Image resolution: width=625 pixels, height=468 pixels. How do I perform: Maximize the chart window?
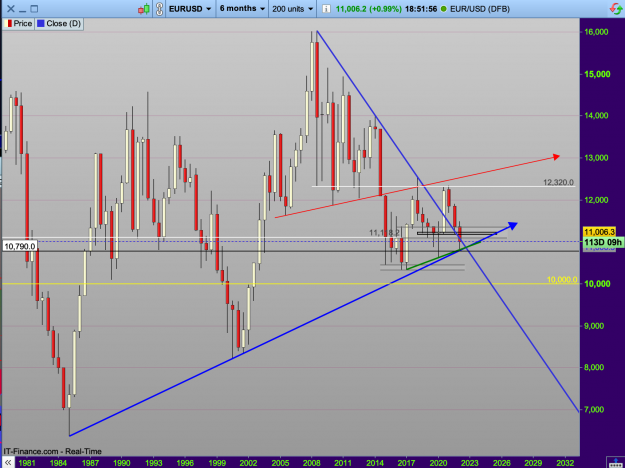coord(34,9)
